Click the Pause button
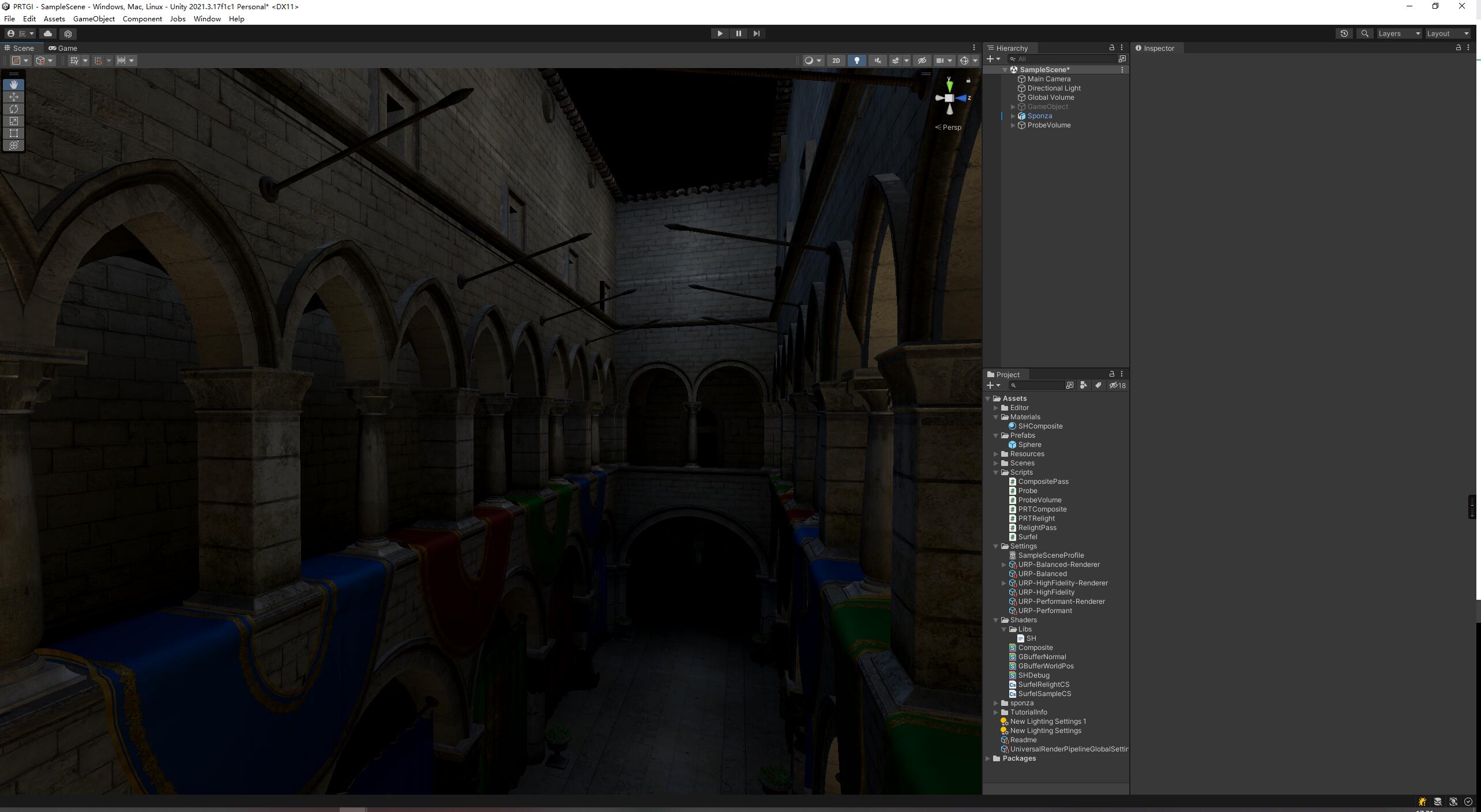 pyautogui.click(x=738, y=33)
